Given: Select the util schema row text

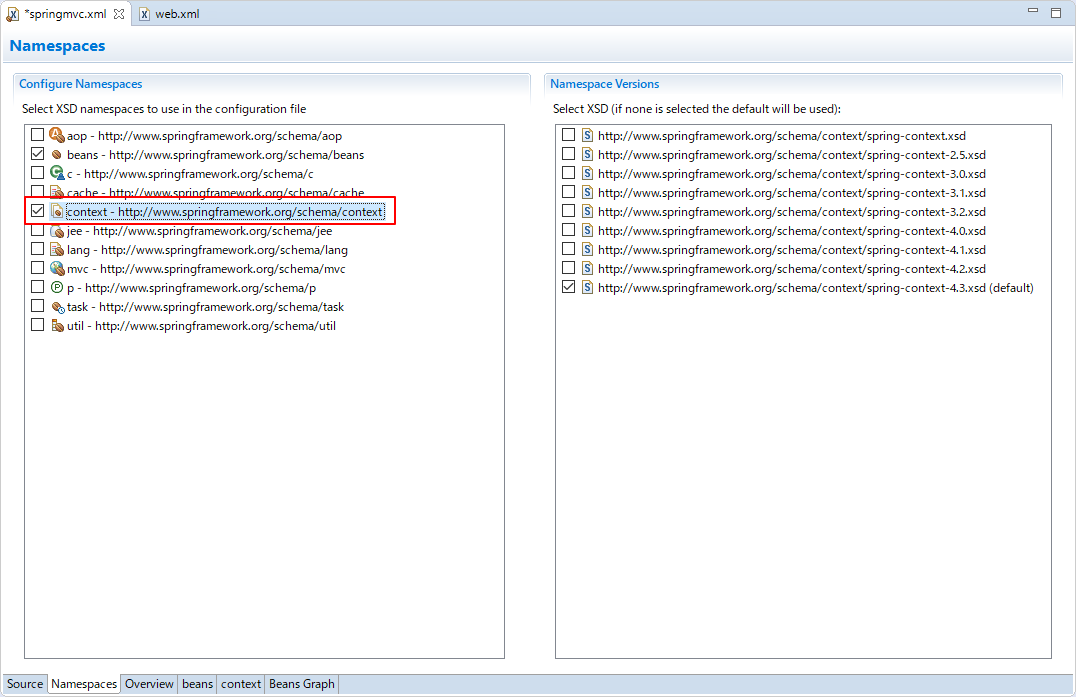Looking at the screenshot, I should click(x=201, y=326).
